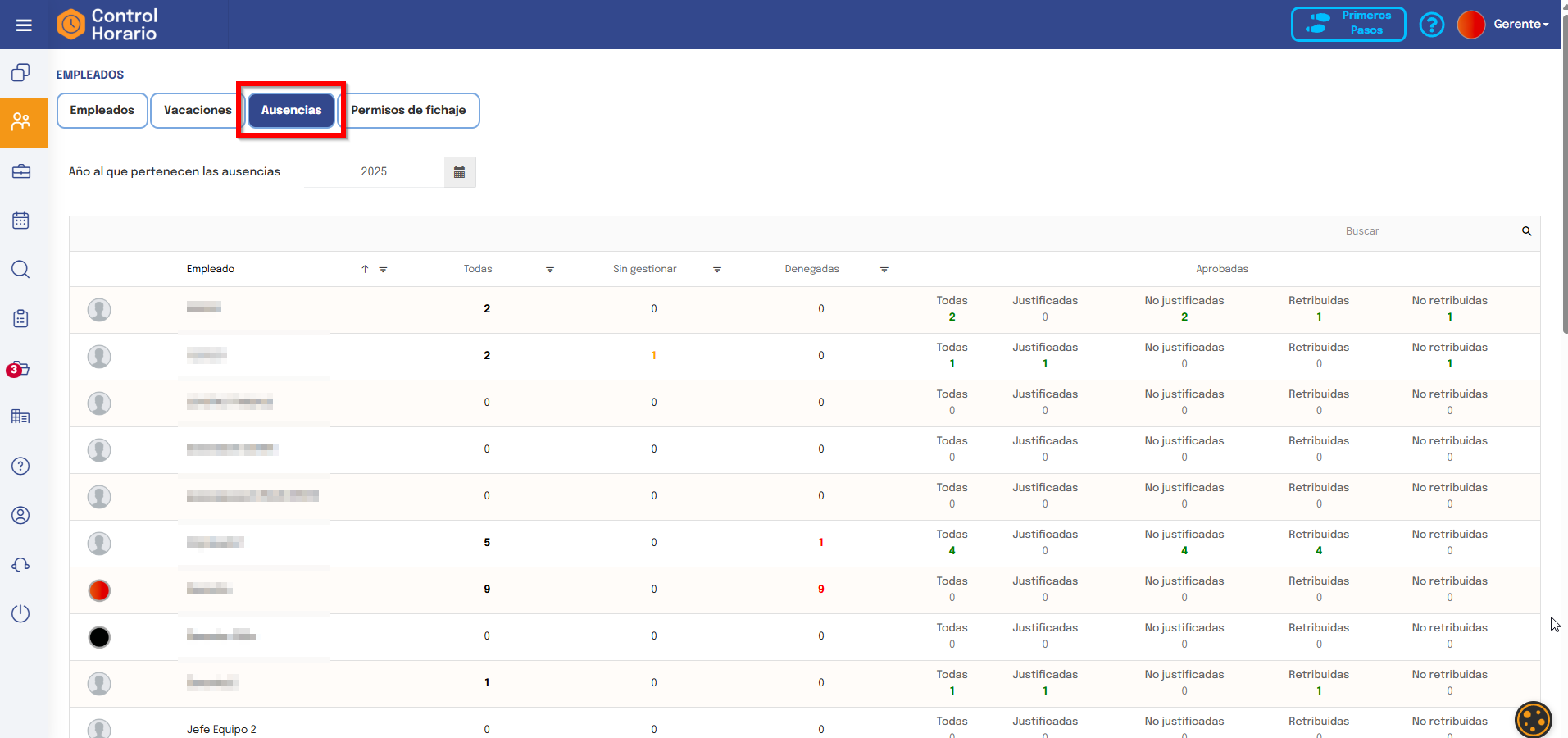The width and height of the screenshot is (1568, 738).
Task: Open the cookie settings icon
Action: point(1533,719)
